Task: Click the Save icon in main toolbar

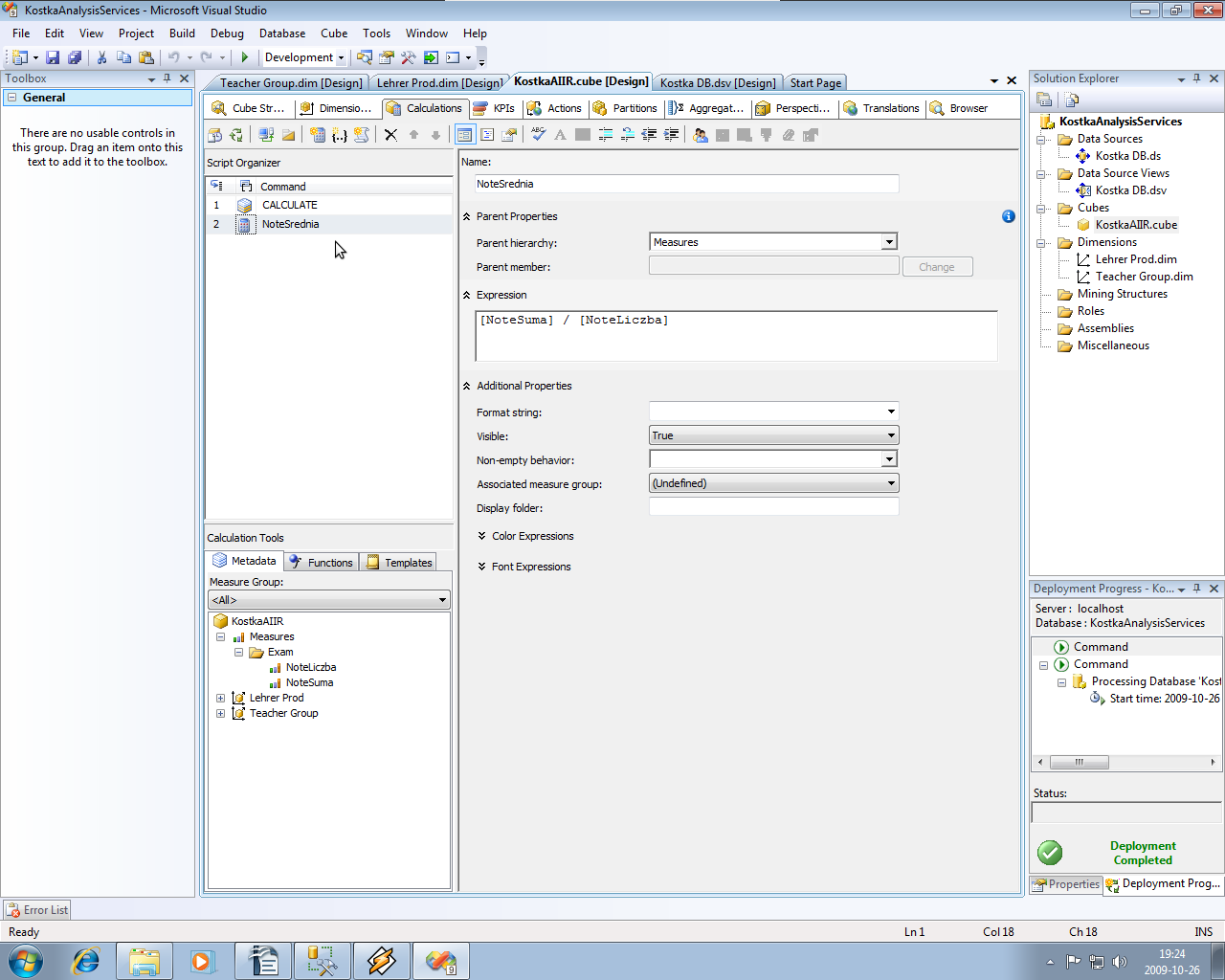Action: tap(53, 57)
